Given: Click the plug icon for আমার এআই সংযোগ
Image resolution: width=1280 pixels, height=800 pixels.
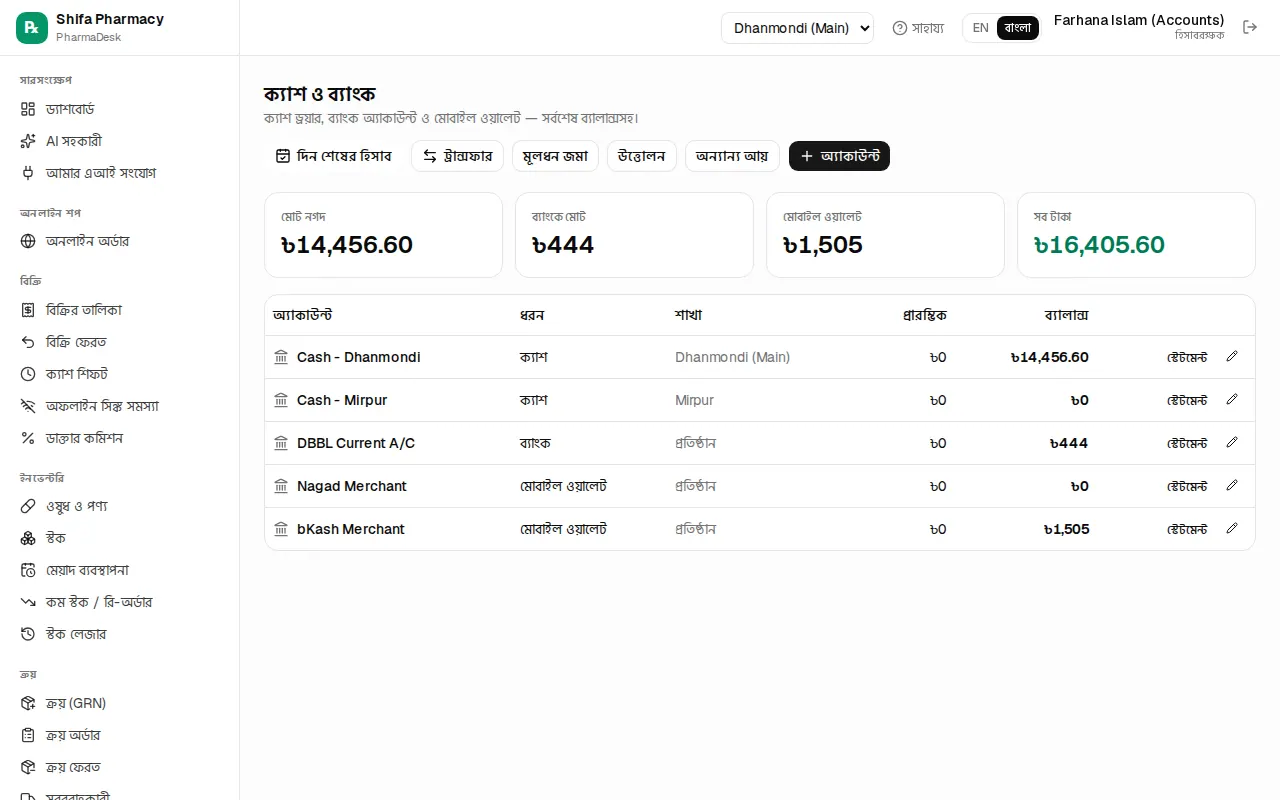Looking at the screenshot, I should 28,173.
